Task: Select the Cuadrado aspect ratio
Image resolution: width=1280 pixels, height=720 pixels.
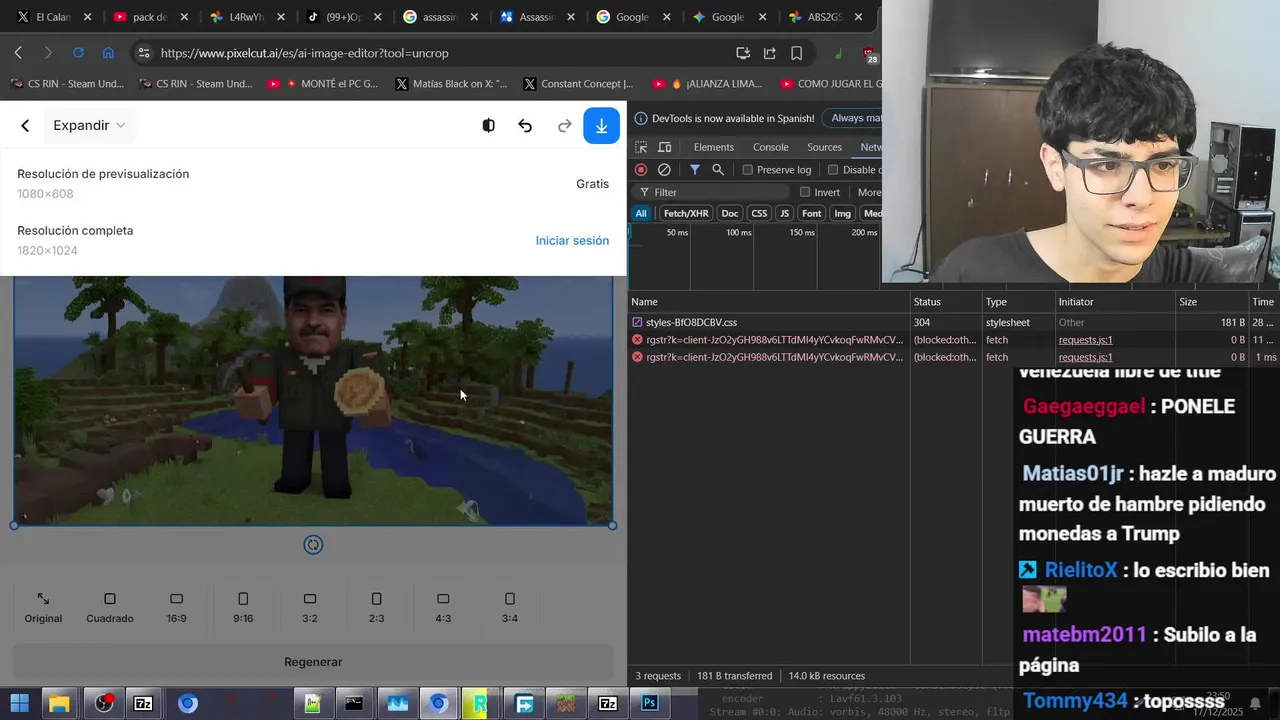Action: [x=110, y=608]
